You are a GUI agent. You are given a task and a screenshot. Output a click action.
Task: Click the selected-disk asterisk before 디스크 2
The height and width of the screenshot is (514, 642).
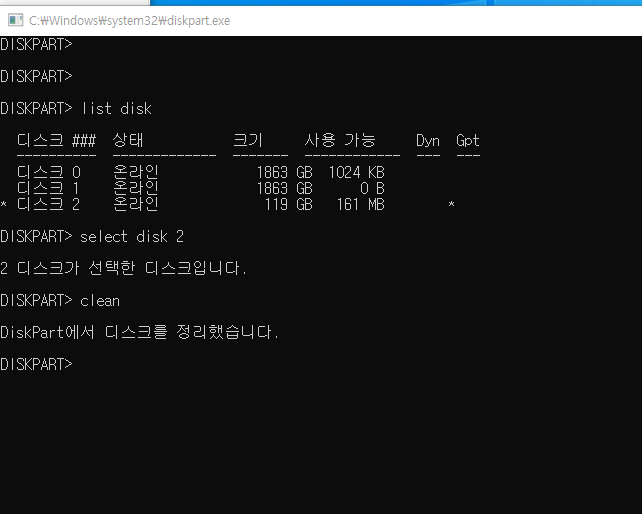click(x=4, y=204)
